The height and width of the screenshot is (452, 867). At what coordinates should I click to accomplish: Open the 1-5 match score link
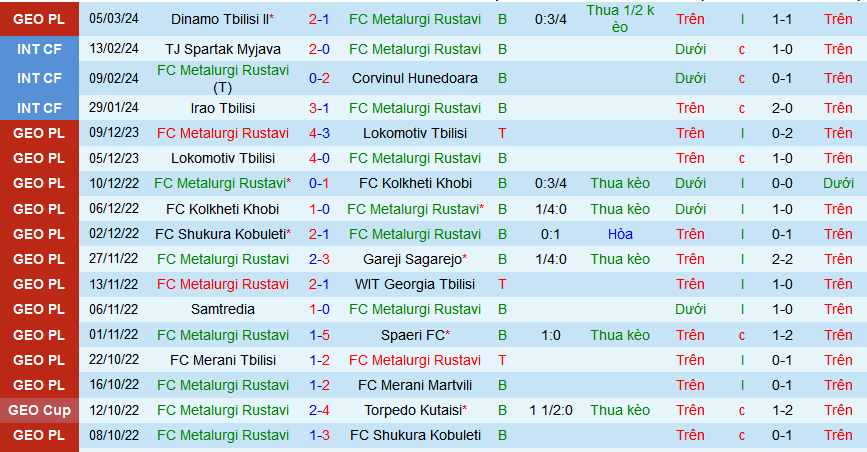[319, 335]
